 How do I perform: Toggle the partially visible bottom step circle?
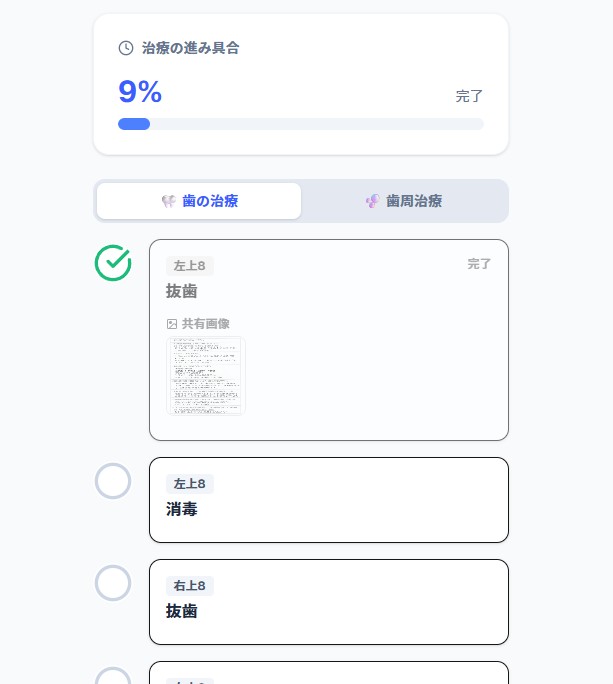[x=113, y=677]
